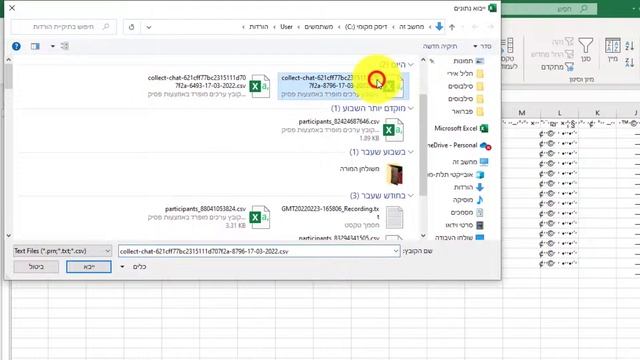Open the חליל אירי folder in sidebar
Screen dimensions: 640x360
[x=465, y=73]
